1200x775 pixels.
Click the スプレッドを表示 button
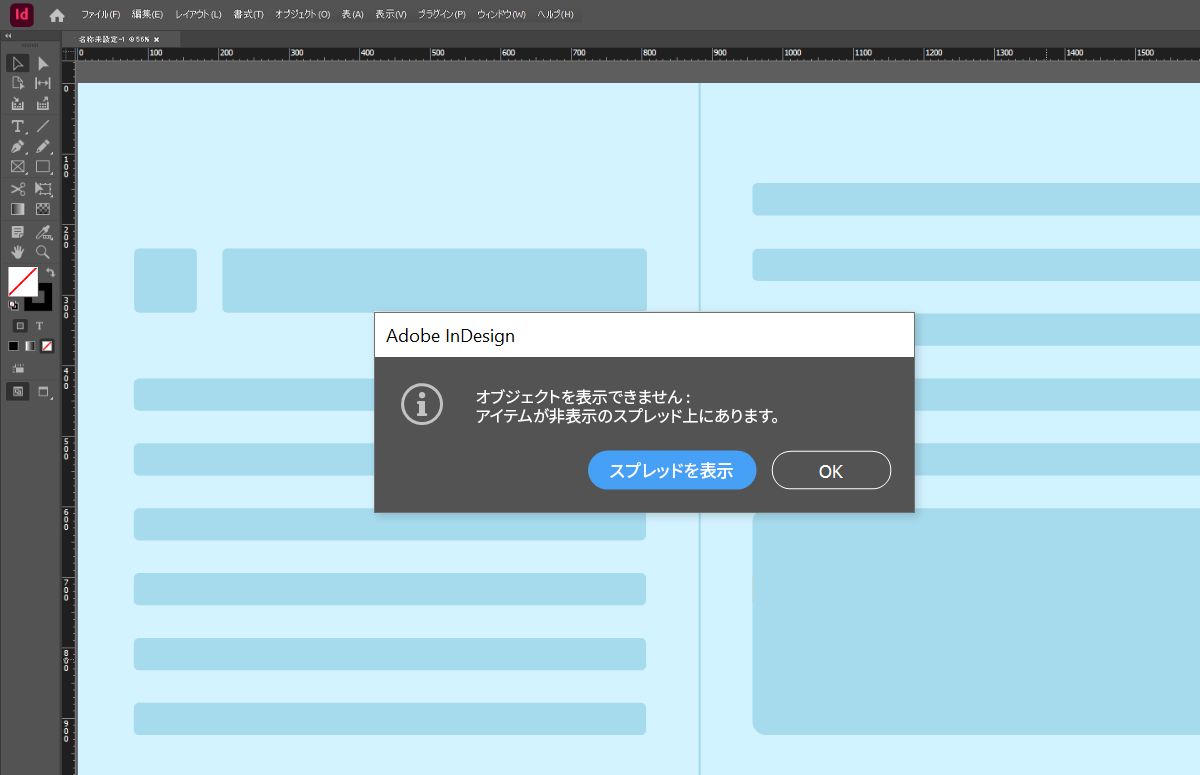click(672, 470)
